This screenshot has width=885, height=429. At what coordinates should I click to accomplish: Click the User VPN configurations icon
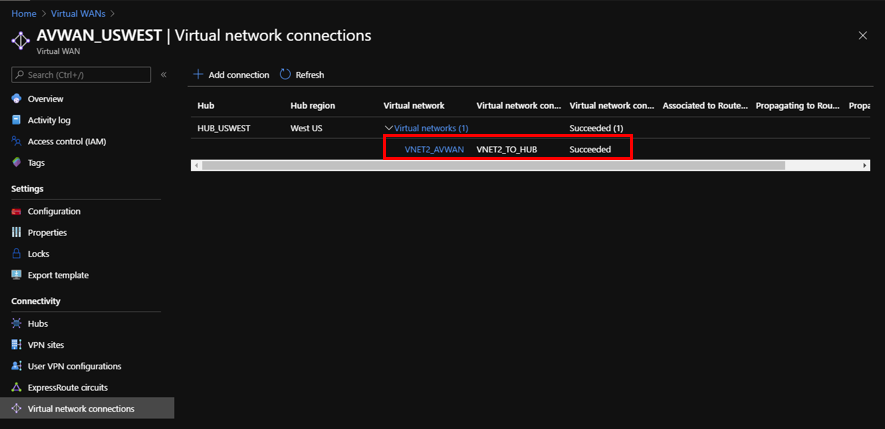(x=16, y=366)
